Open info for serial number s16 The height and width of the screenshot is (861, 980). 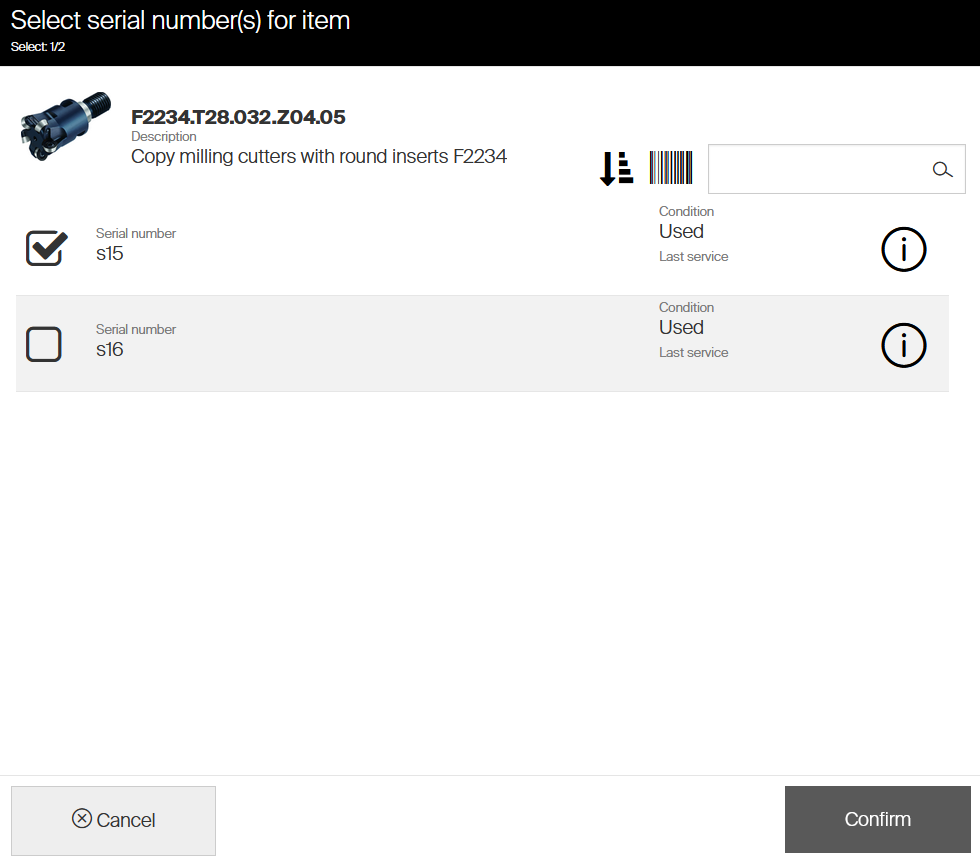click(903, 346)
